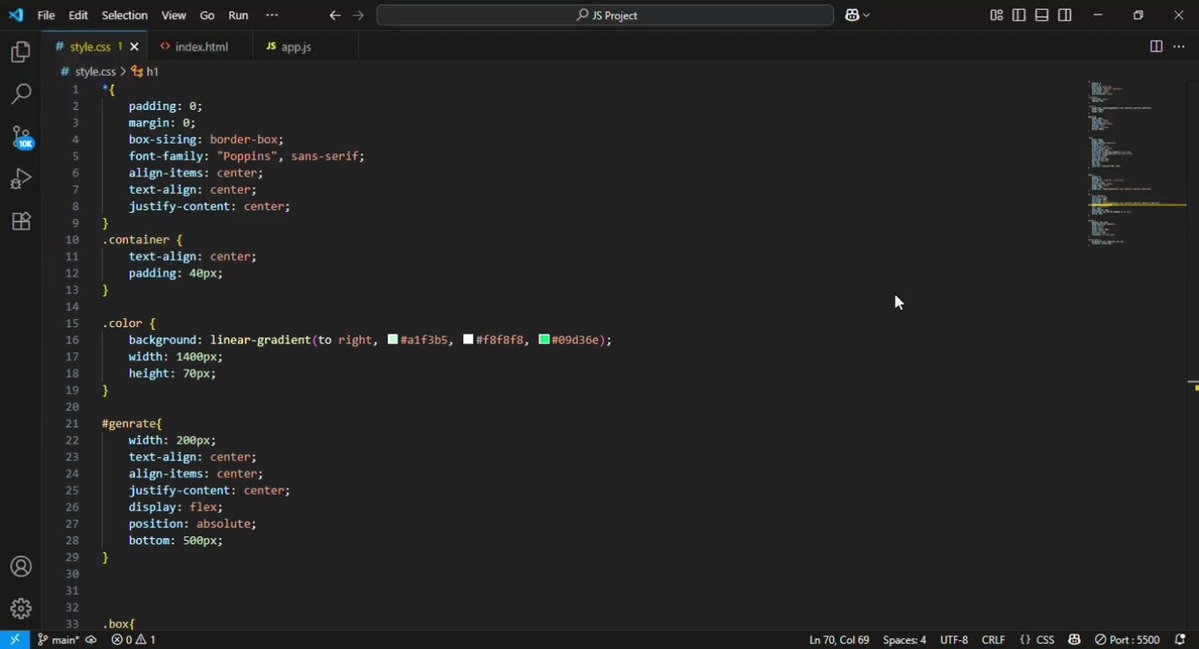Viewport: 1199px width, 649px height.
Task: Change encoding via UTF-8
Action: pyautogui.click(x=954, y=640)
